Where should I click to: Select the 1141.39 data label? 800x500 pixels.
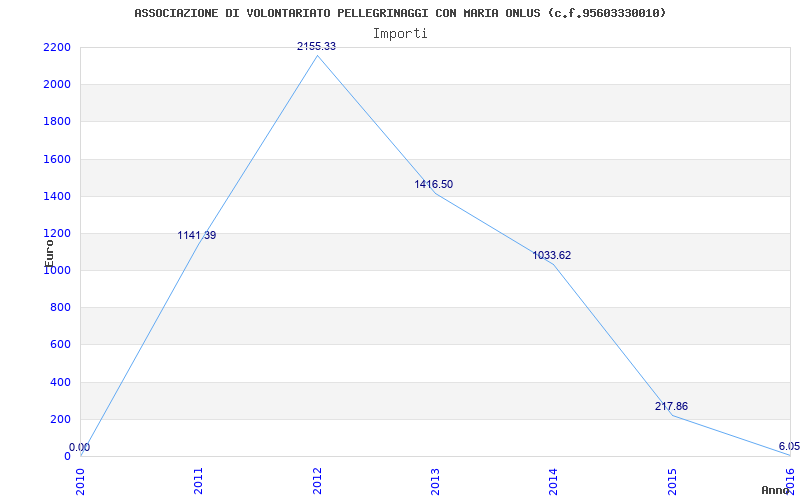pos(196,236)
